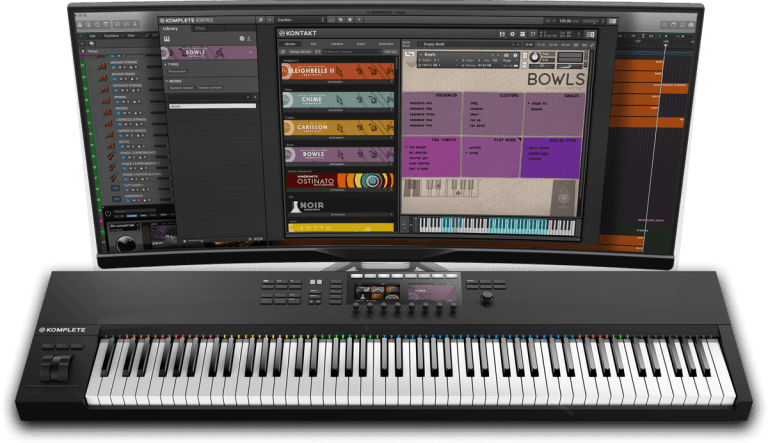Click the Kontakt on-screen keyboard
Screen dimensions: 768x443
(x=497, y=225)
